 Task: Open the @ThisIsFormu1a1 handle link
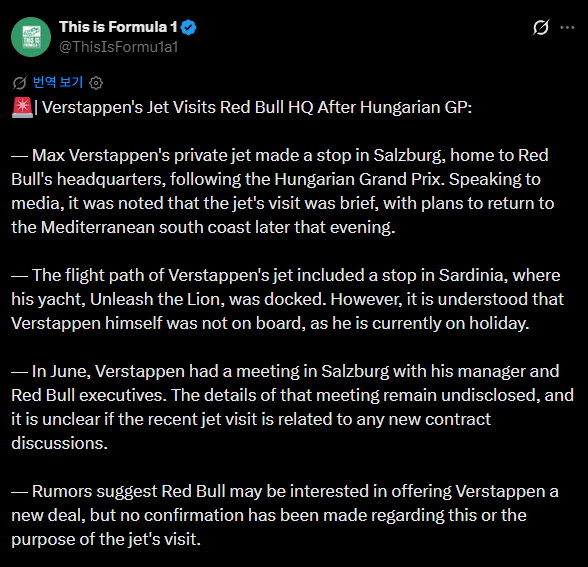(x=118, y=47)
